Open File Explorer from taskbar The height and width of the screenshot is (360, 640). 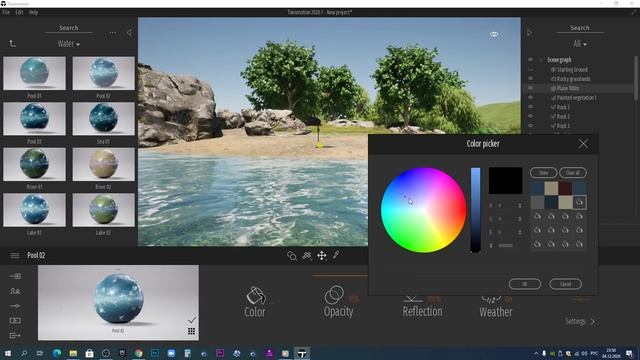pos(73,353)
